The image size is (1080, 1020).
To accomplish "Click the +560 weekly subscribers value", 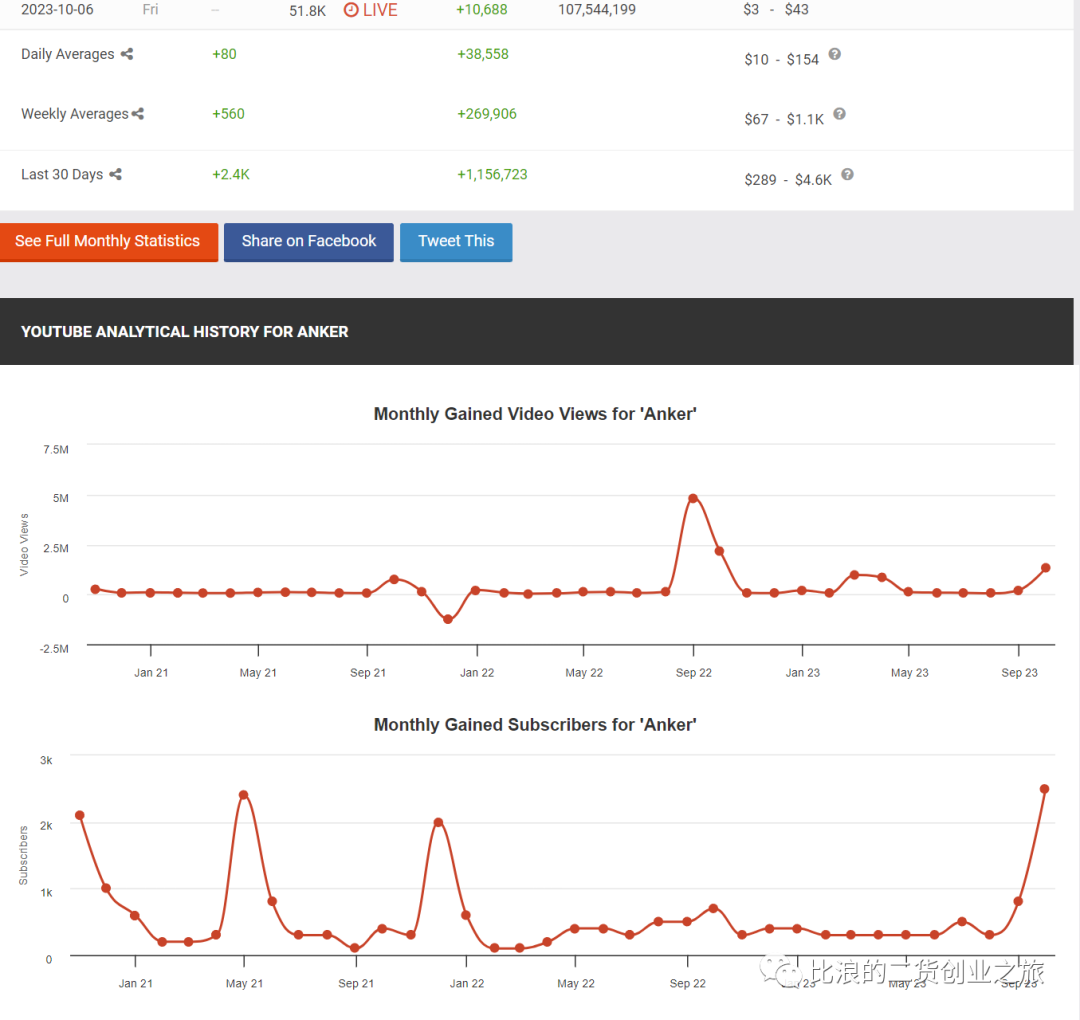I will pyautogui.click(x=228, y=114).
